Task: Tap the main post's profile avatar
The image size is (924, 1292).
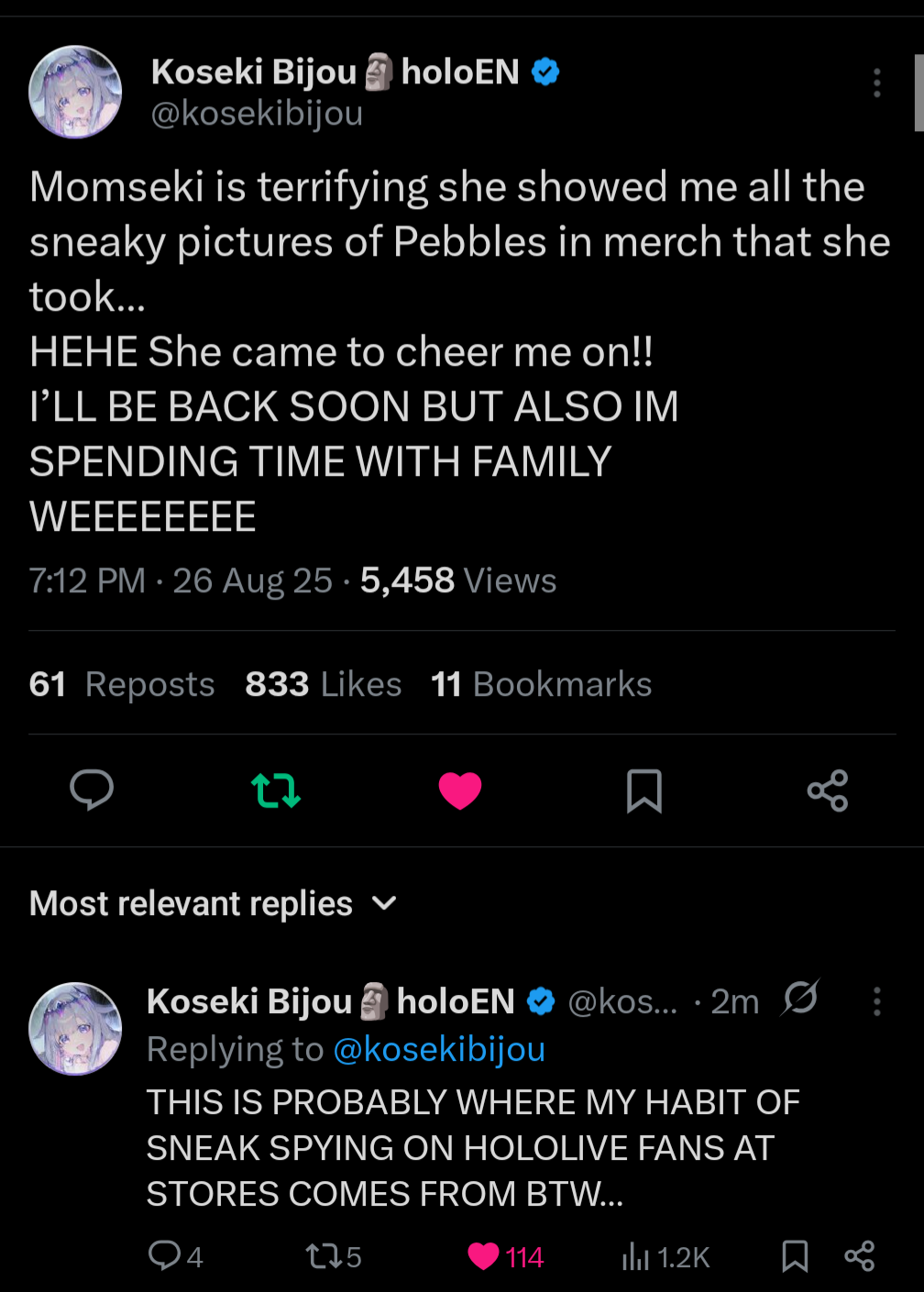Action: pos(75,93)
